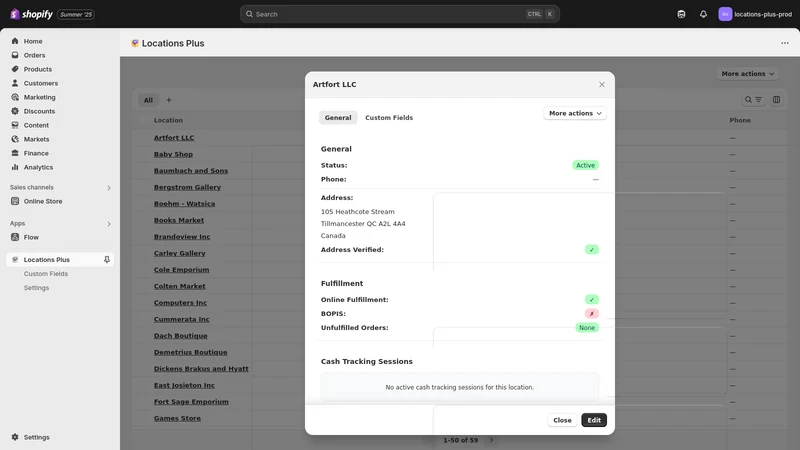Open the East Josieton Inc location link
Viewport: 800px width, 450px height.
point(184,385)
